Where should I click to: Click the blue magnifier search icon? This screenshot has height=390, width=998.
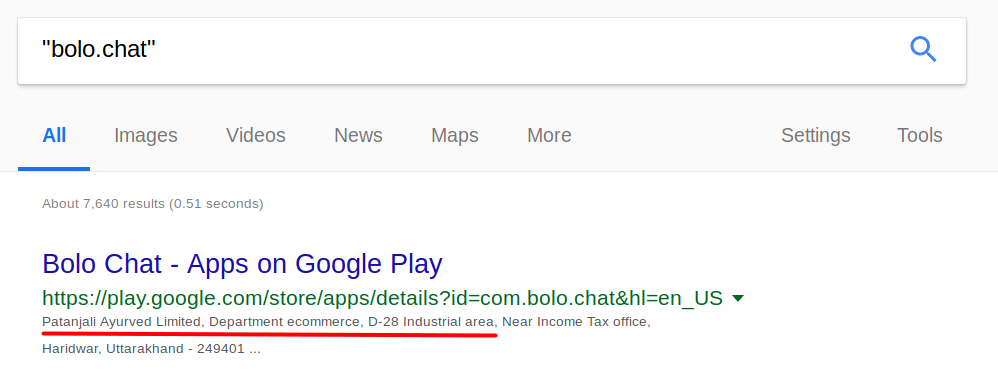tap(923, 49)
